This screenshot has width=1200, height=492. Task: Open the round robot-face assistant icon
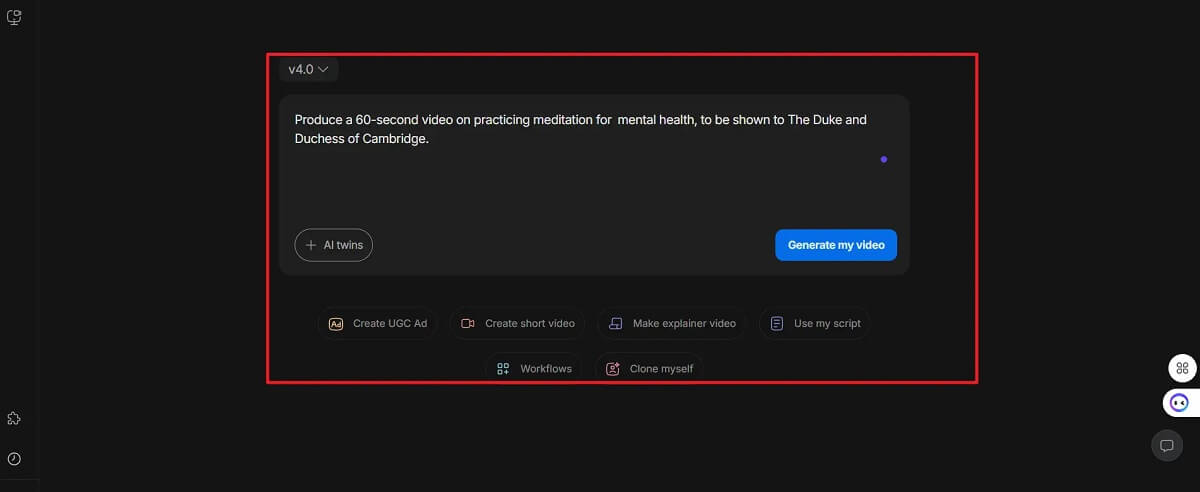click(x=1180, y=402)
